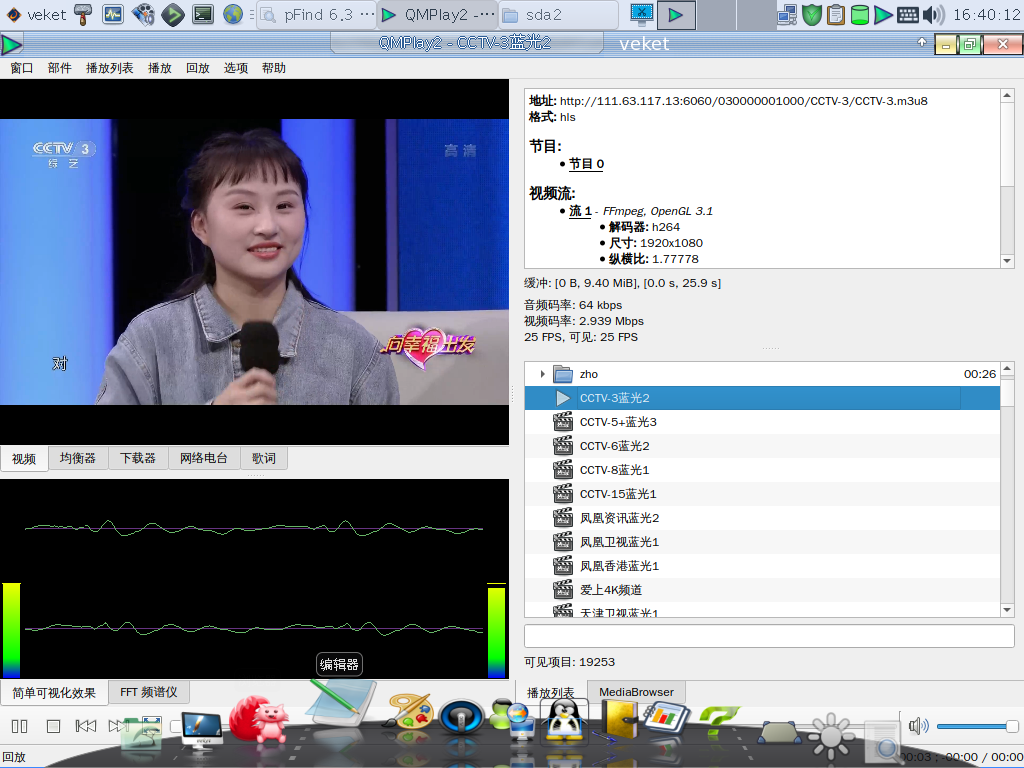Open the 部件 menu
The height and width of the screenshot is (768, 1024).
pyautogui.click(x=59, y=68)
